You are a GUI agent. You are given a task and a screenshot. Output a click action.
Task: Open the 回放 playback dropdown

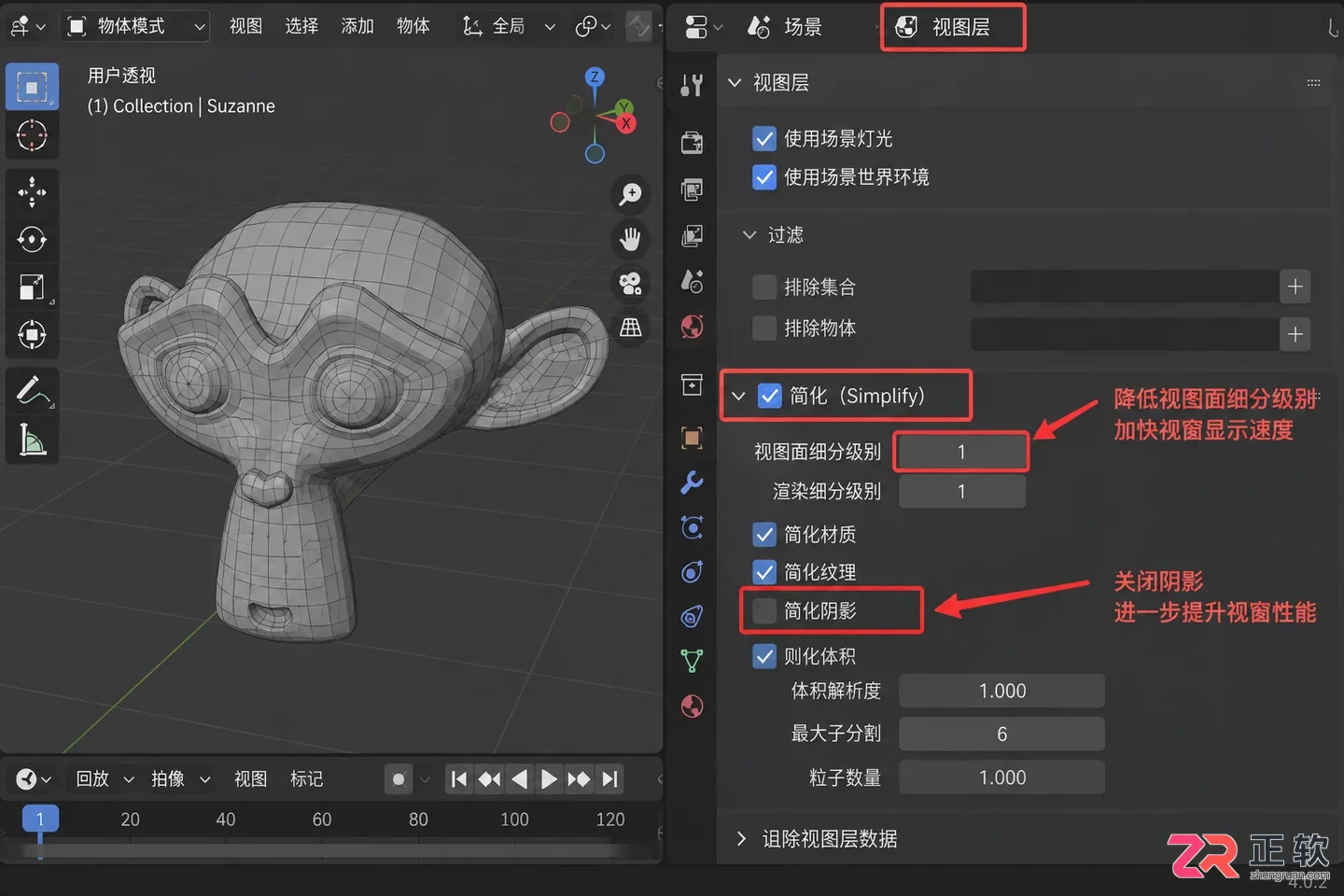tap(105, 779)
